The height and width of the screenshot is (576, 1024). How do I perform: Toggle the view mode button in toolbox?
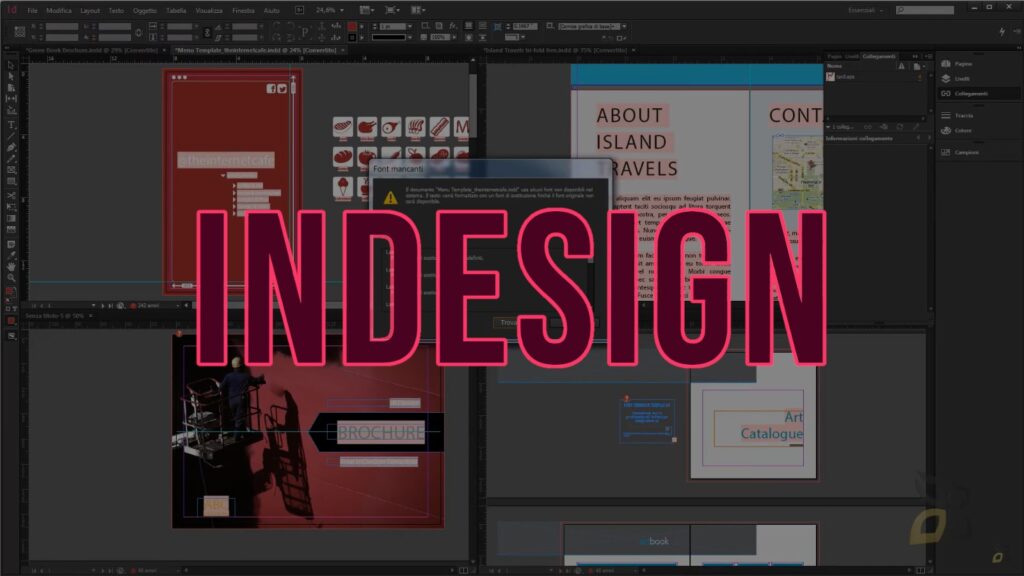(x=11, y=336)
